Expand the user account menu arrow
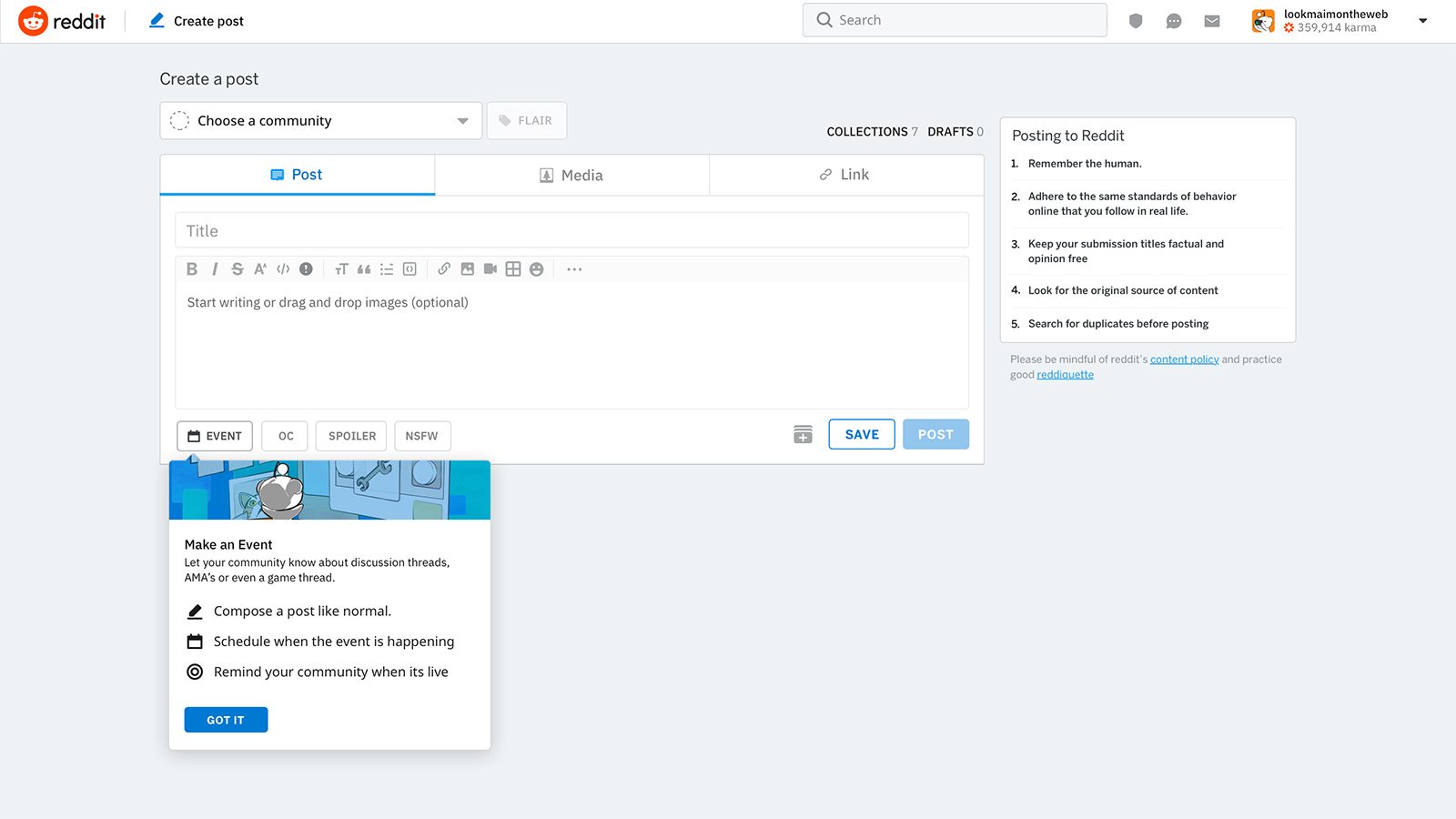 point(1423,21)
